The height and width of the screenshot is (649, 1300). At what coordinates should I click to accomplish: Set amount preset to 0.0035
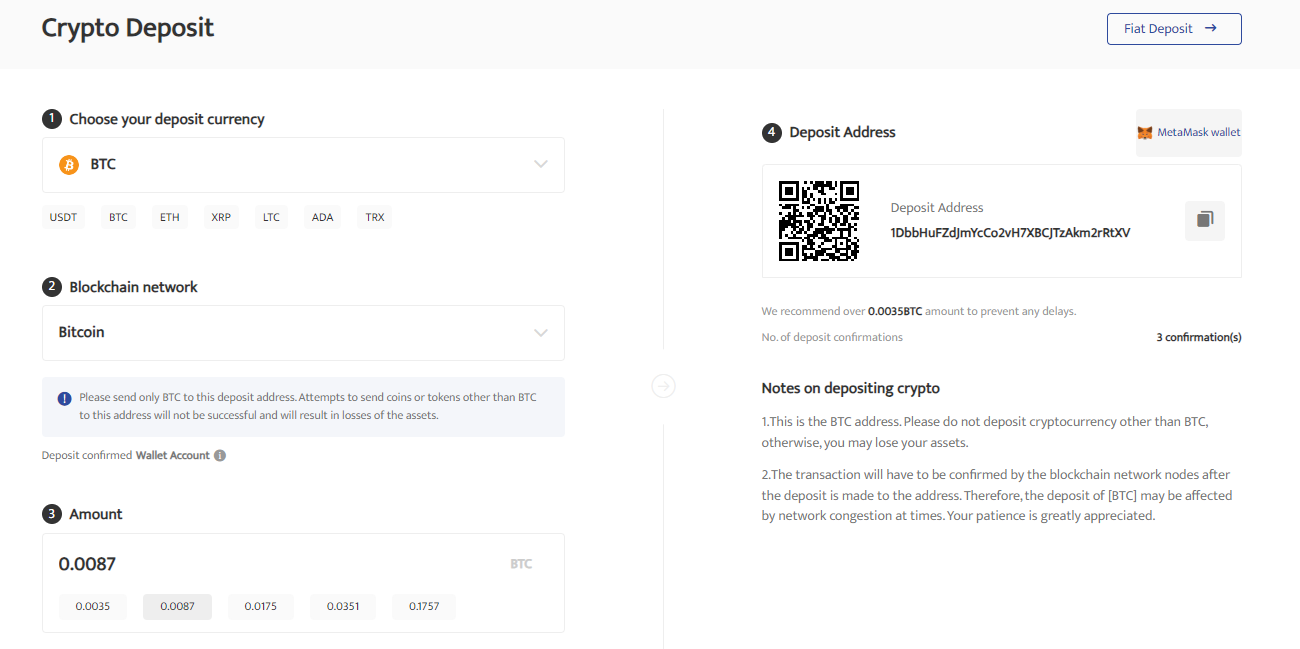[93, 607]
